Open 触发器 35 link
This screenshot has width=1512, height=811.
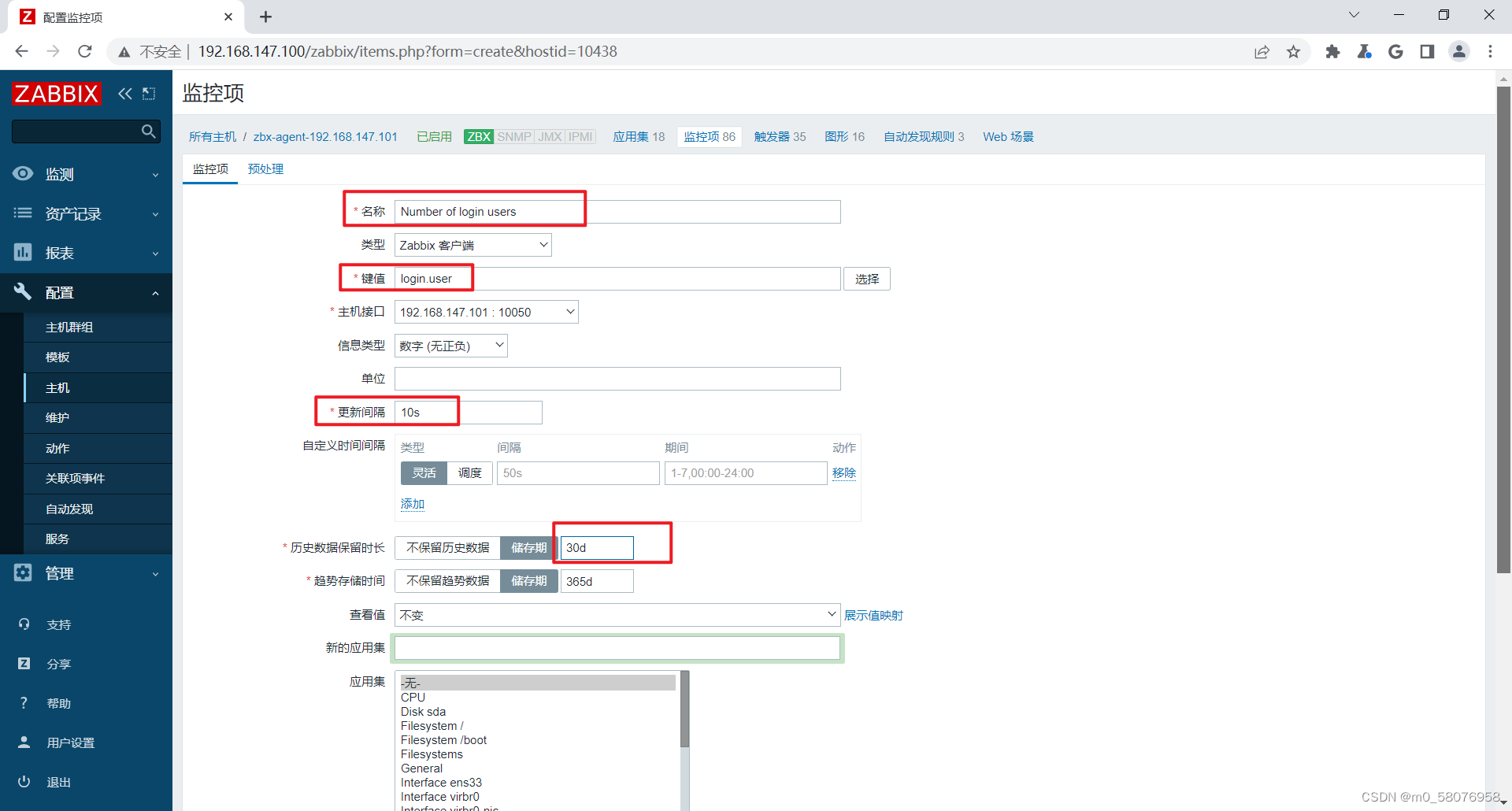tap(780, 136)
